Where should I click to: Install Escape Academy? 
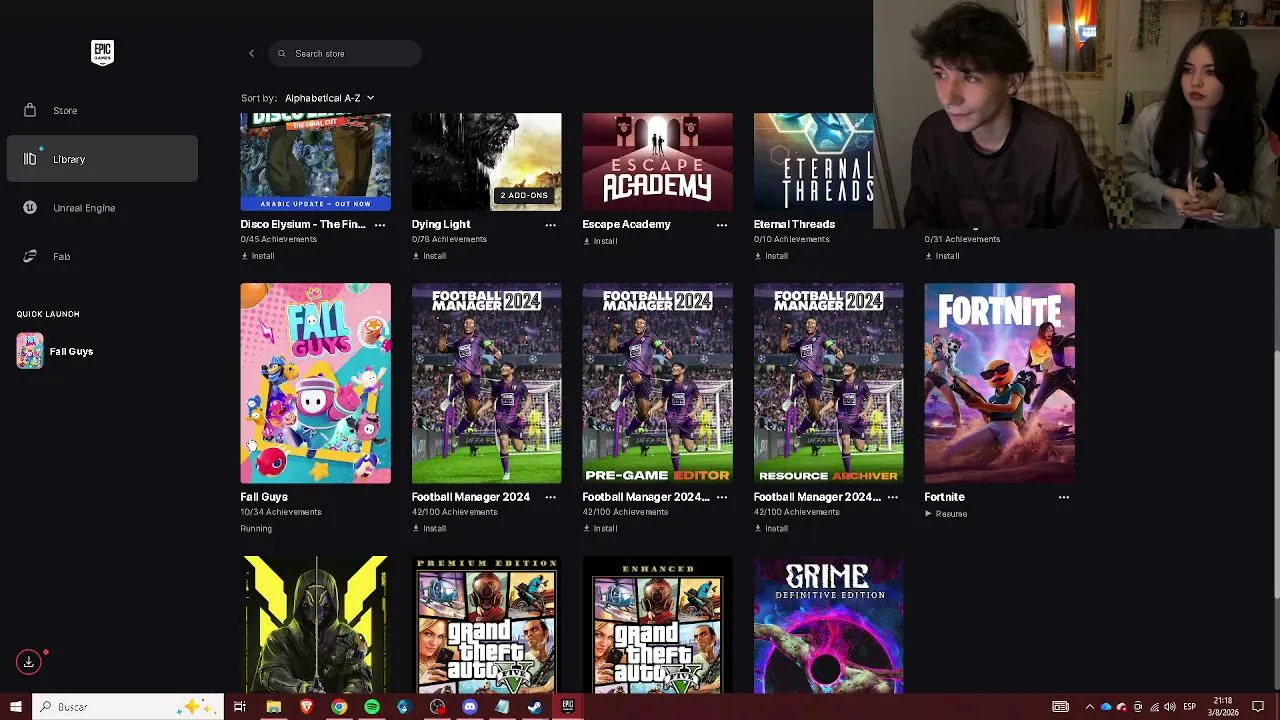600,241
